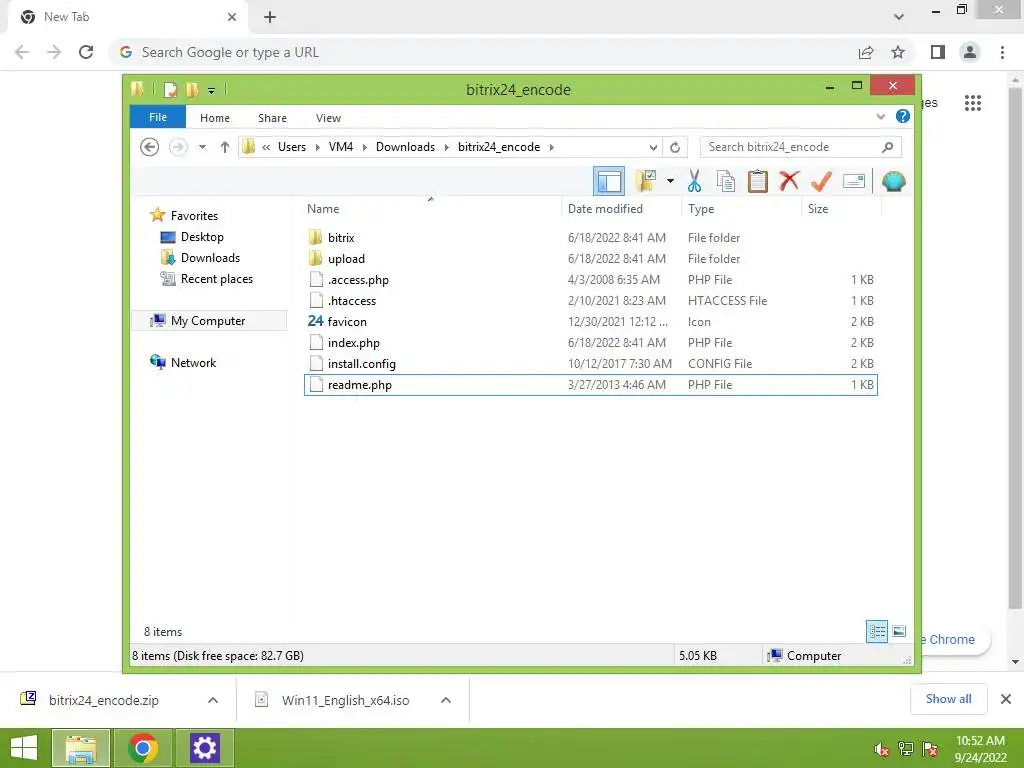Click the blue shell icon
Screen dimensions: 1024x768
coord(893,181)
